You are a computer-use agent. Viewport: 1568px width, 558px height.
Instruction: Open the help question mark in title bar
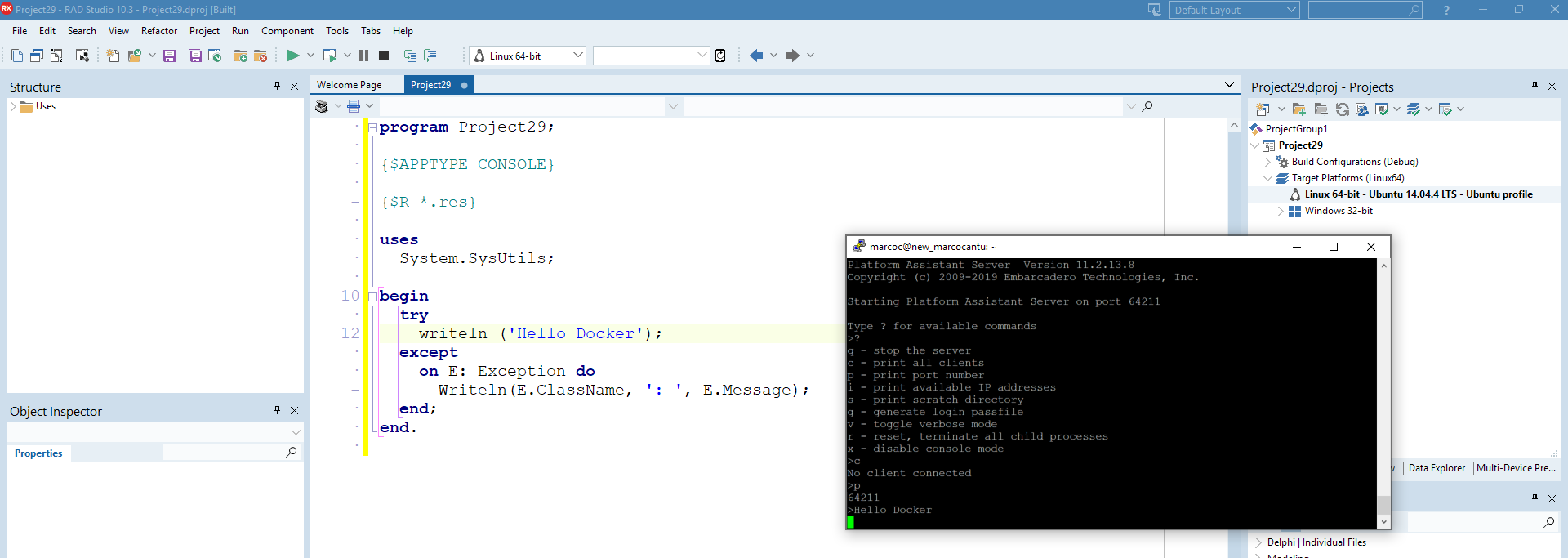pos(1446,10)
